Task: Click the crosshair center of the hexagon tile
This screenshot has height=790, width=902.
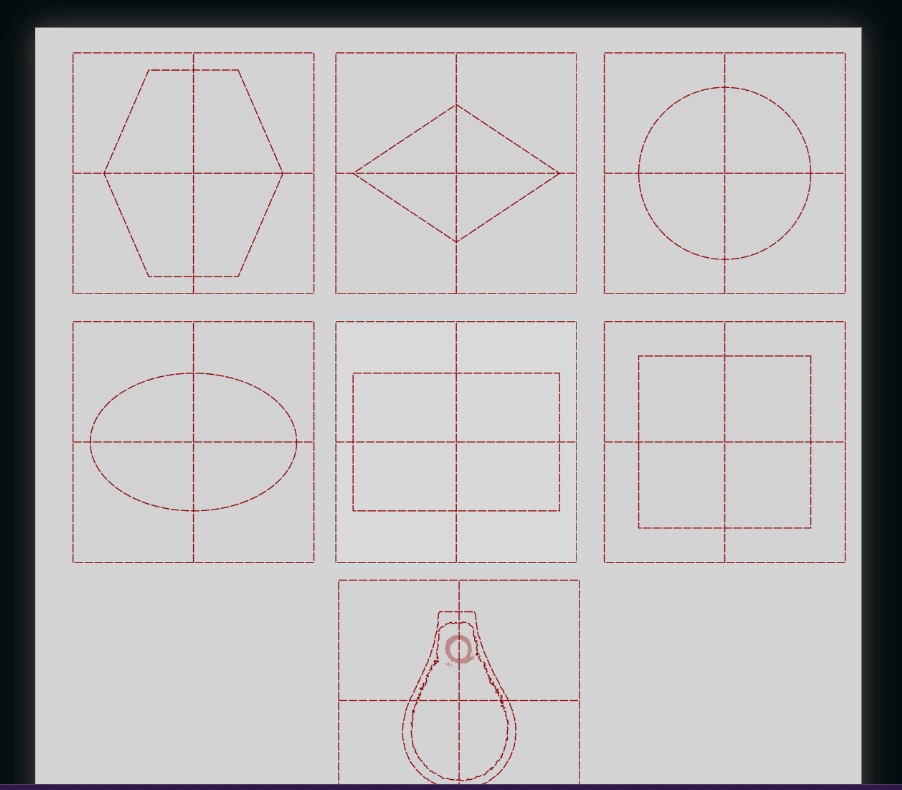Action: coord(193,173)
